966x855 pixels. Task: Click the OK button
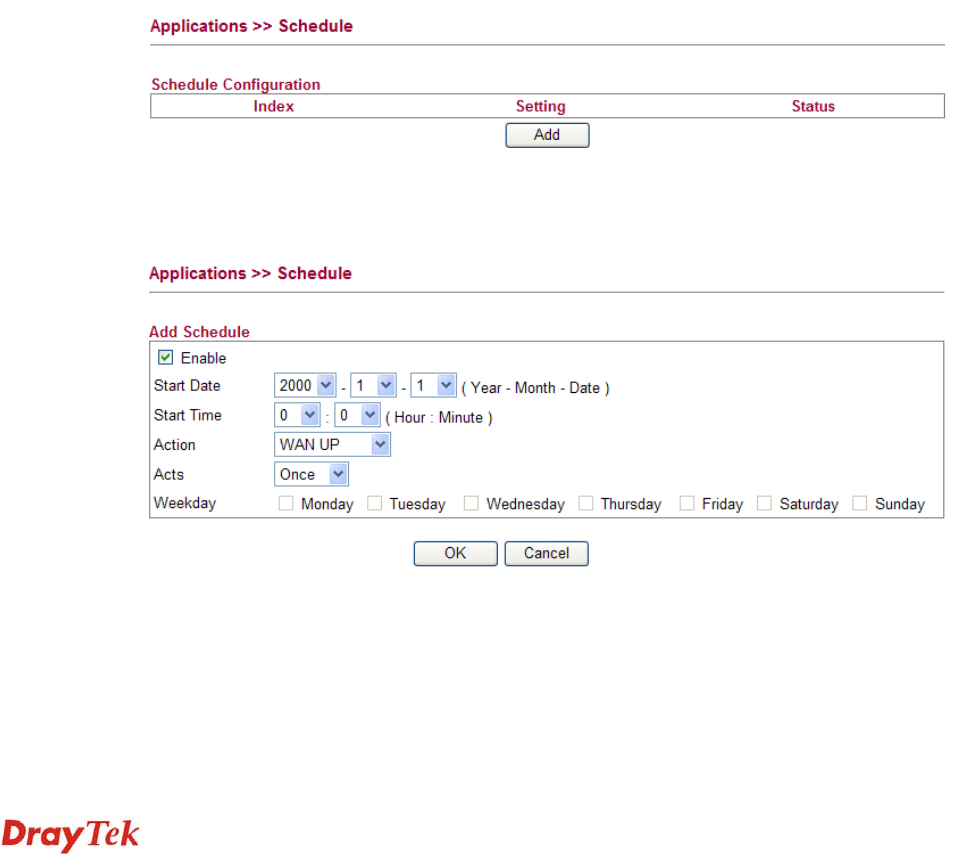click(x=455, y=553)
